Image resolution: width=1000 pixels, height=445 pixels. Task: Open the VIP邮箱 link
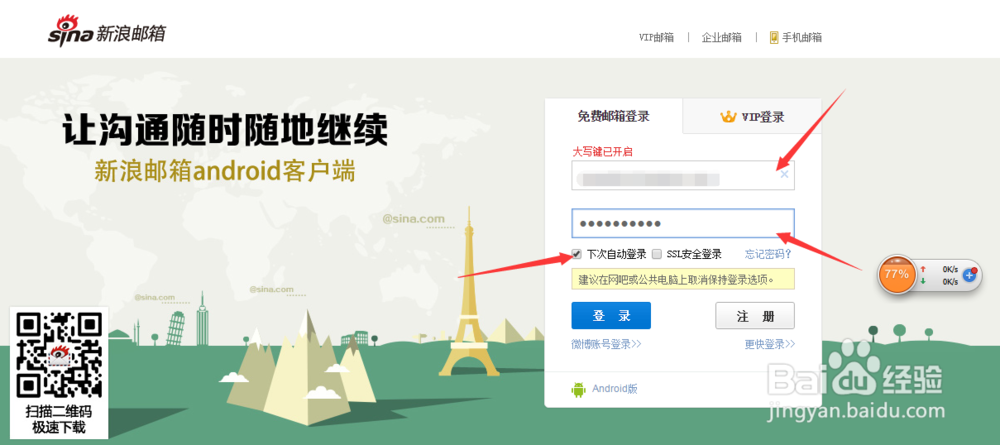pos(656,38)
